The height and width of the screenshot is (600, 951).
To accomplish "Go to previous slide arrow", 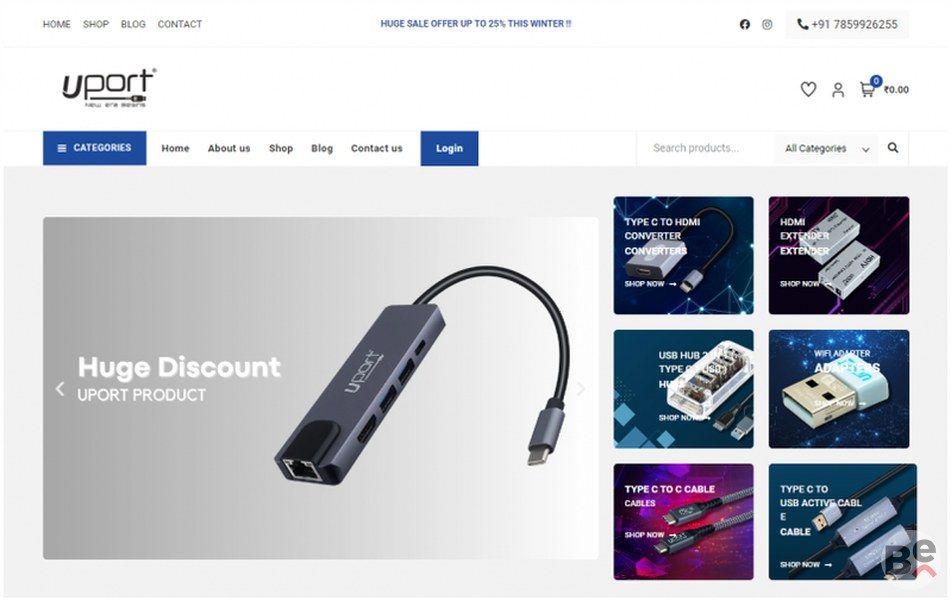I will click(x=59, y=388).
